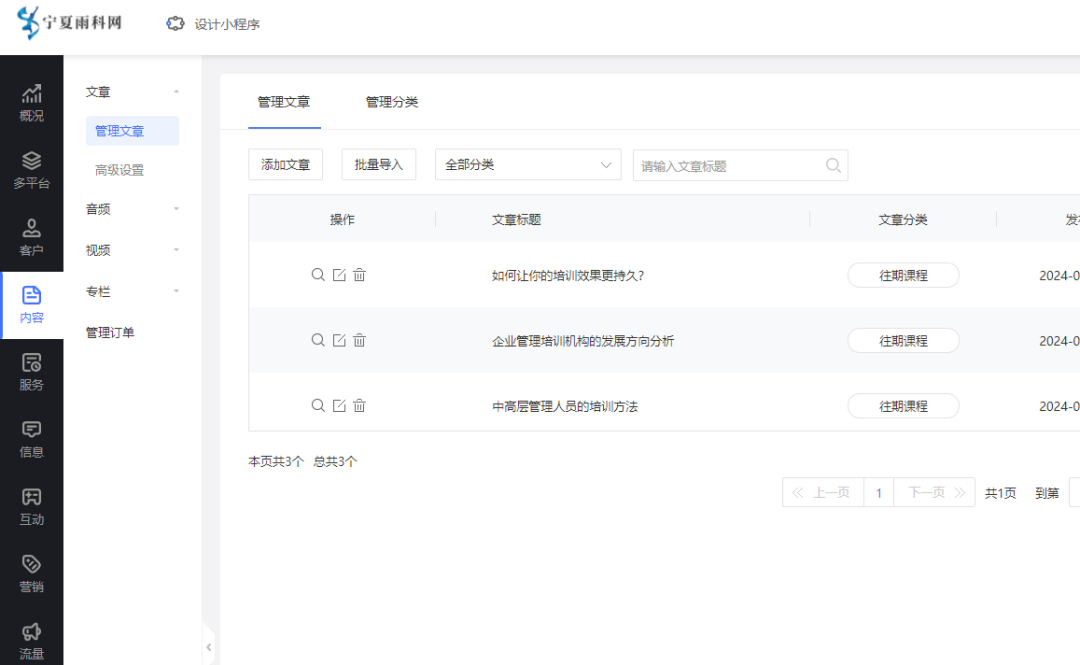Preview article 中高层管理人员的培训方法
This screenshot has height=665, width=1080.
318,405
